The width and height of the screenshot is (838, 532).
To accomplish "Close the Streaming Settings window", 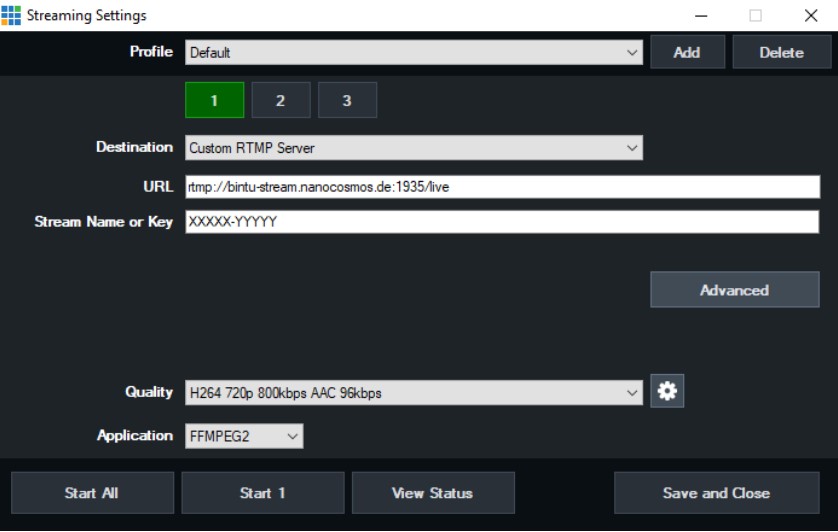I will 810,15.
